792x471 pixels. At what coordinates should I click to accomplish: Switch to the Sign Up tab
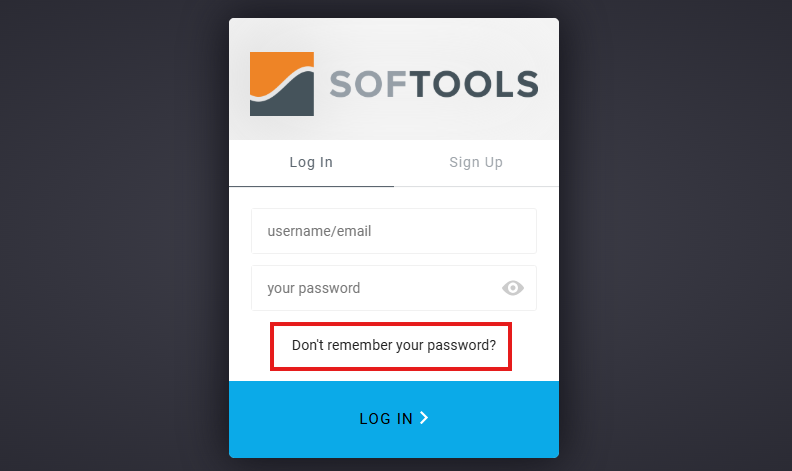click(x=476, y=163)
